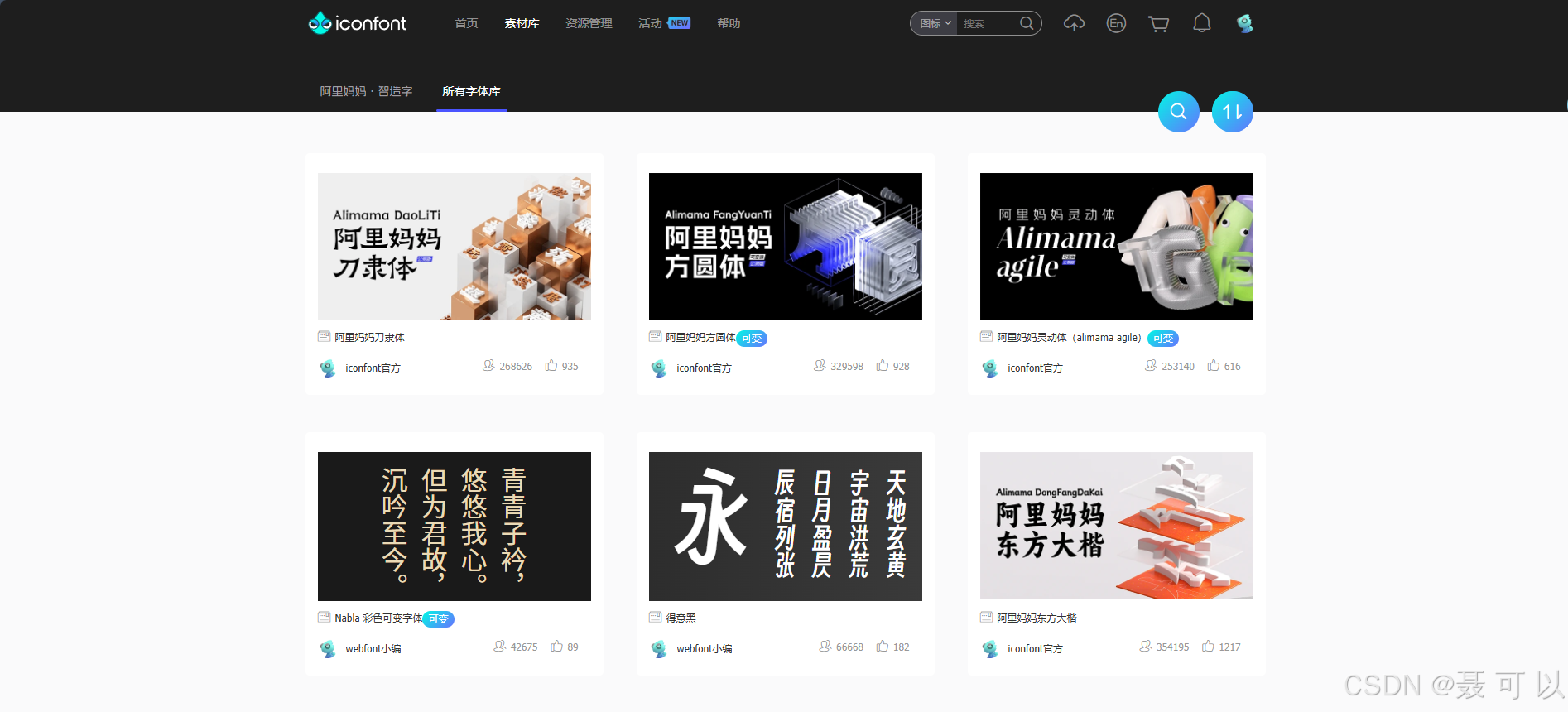This screenshot has height=712, width=1568.
Task: Click author avatar on Nabla card
Action: click(328, 648)
